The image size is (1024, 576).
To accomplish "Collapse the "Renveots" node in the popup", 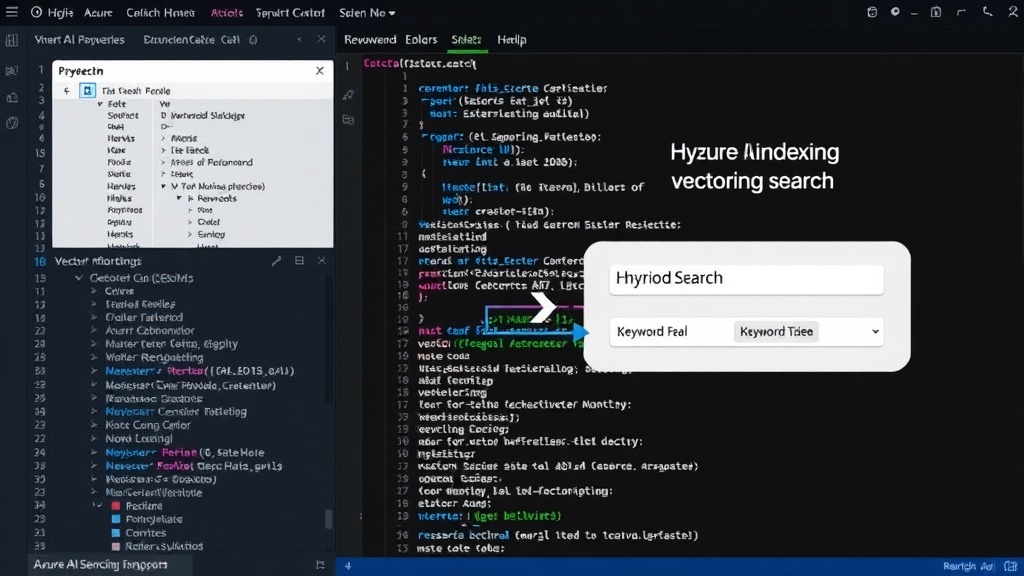I will pos(179,199).
